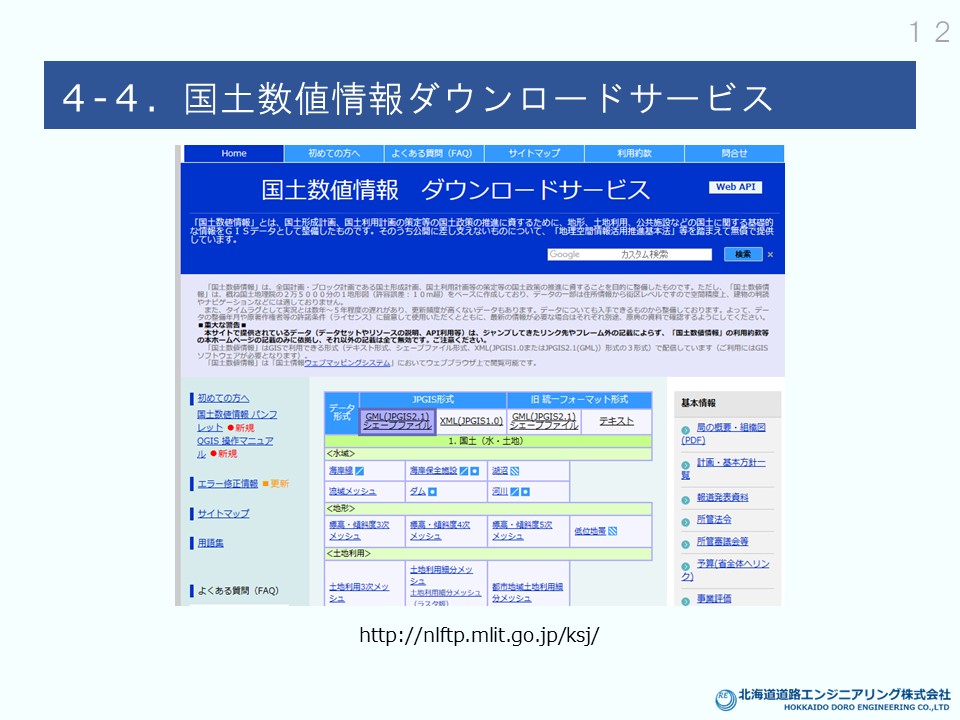
Task: Click the bullet icon beside 報道発表資料
Action: [x=686, y=499]
